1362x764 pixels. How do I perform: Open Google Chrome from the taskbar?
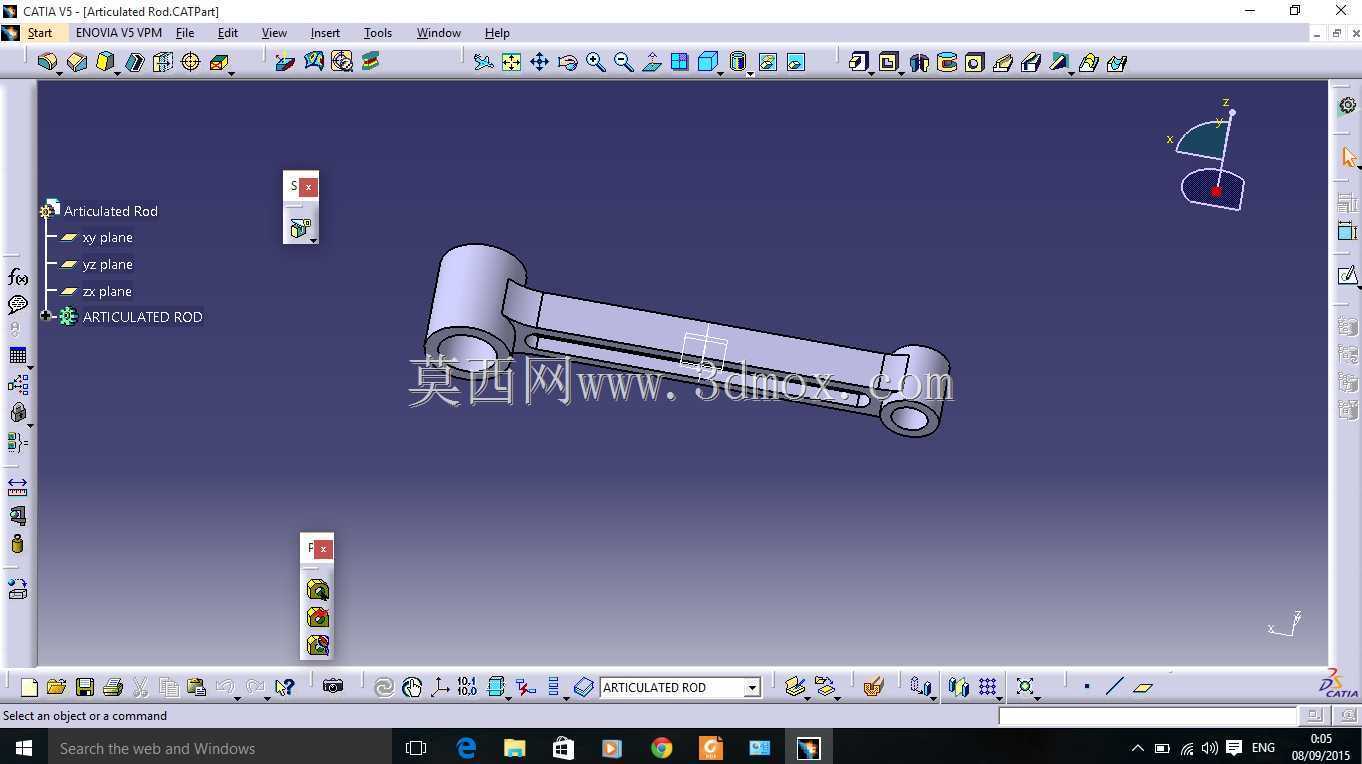[661, 748]
